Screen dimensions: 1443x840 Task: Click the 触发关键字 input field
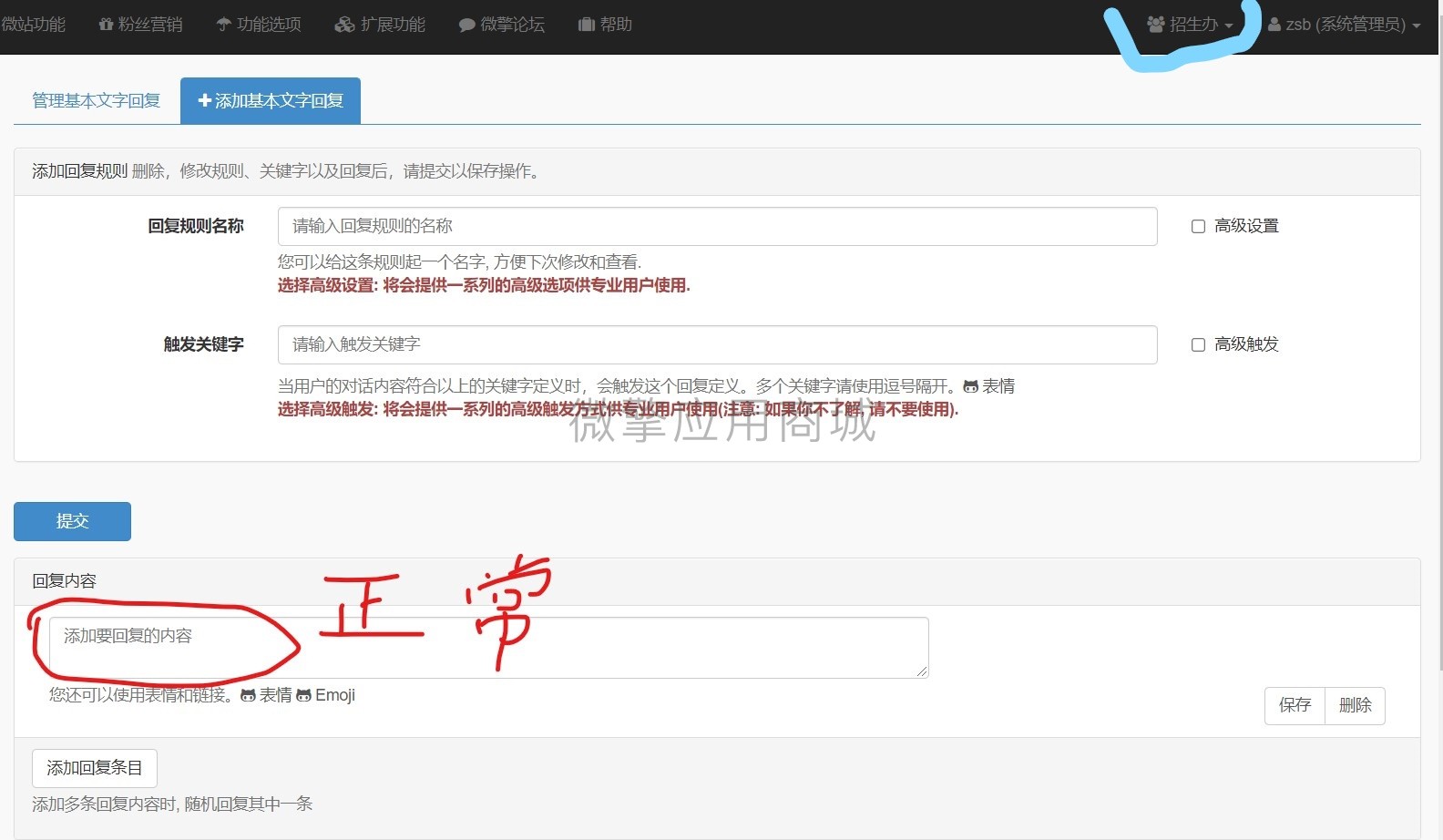click(x=718, y=344)
